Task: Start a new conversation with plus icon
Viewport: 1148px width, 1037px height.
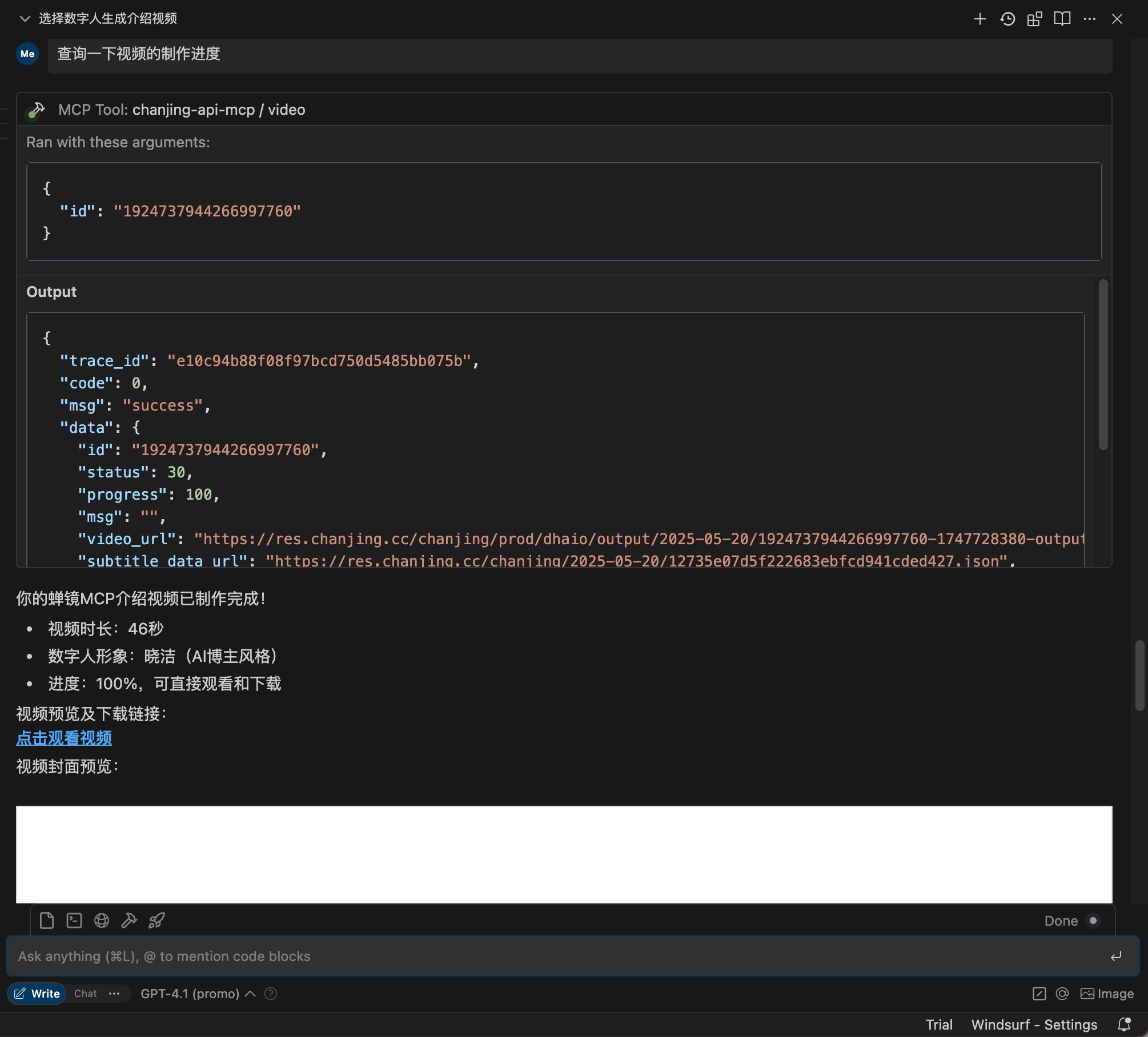Action: (980, 19)
